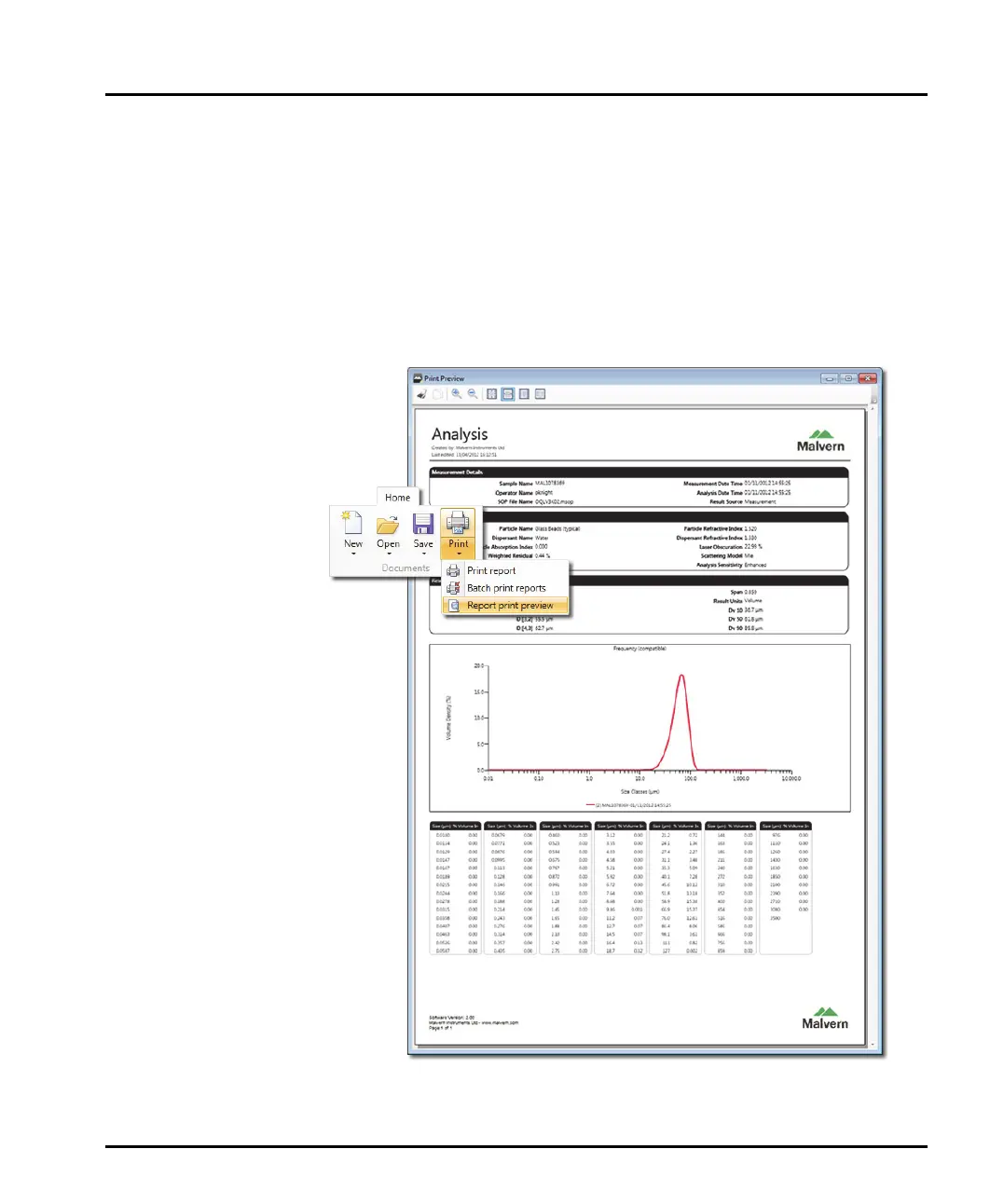The width and height of the screenshot is (990, 1204).
Task: Maximize the Print Preview window
Action: click(x=848, y=378)
